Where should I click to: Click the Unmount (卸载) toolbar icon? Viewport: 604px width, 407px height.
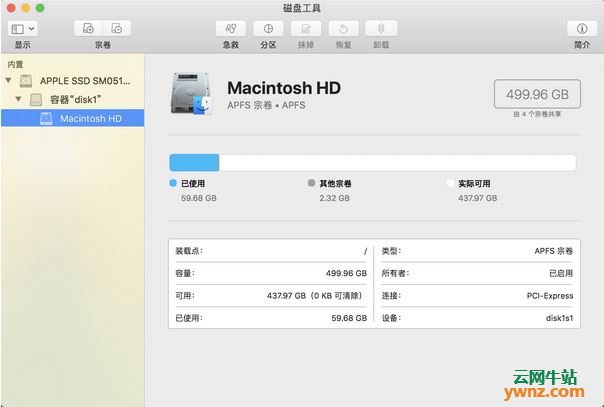click(x=381, y=28)
